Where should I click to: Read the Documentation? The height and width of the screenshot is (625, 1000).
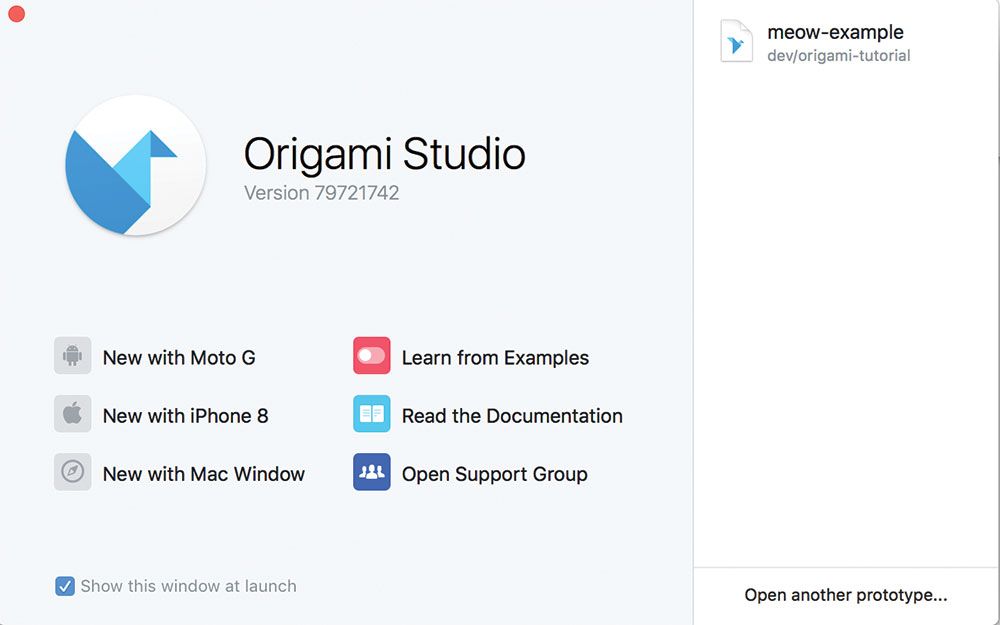511,414
